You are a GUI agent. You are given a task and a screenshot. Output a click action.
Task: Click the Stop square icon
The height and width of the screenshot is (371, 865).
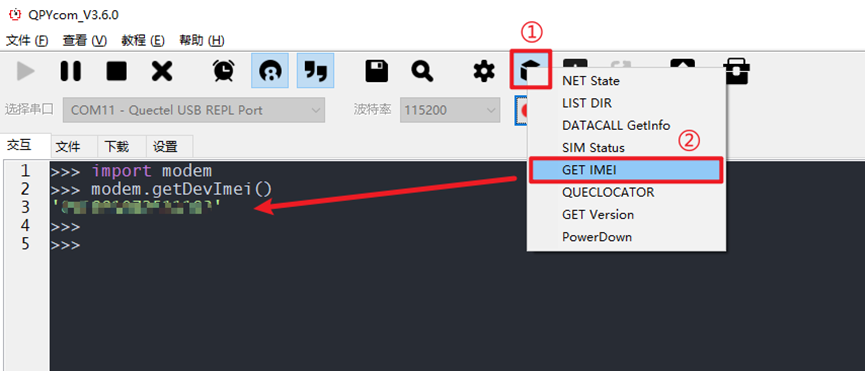116,71
